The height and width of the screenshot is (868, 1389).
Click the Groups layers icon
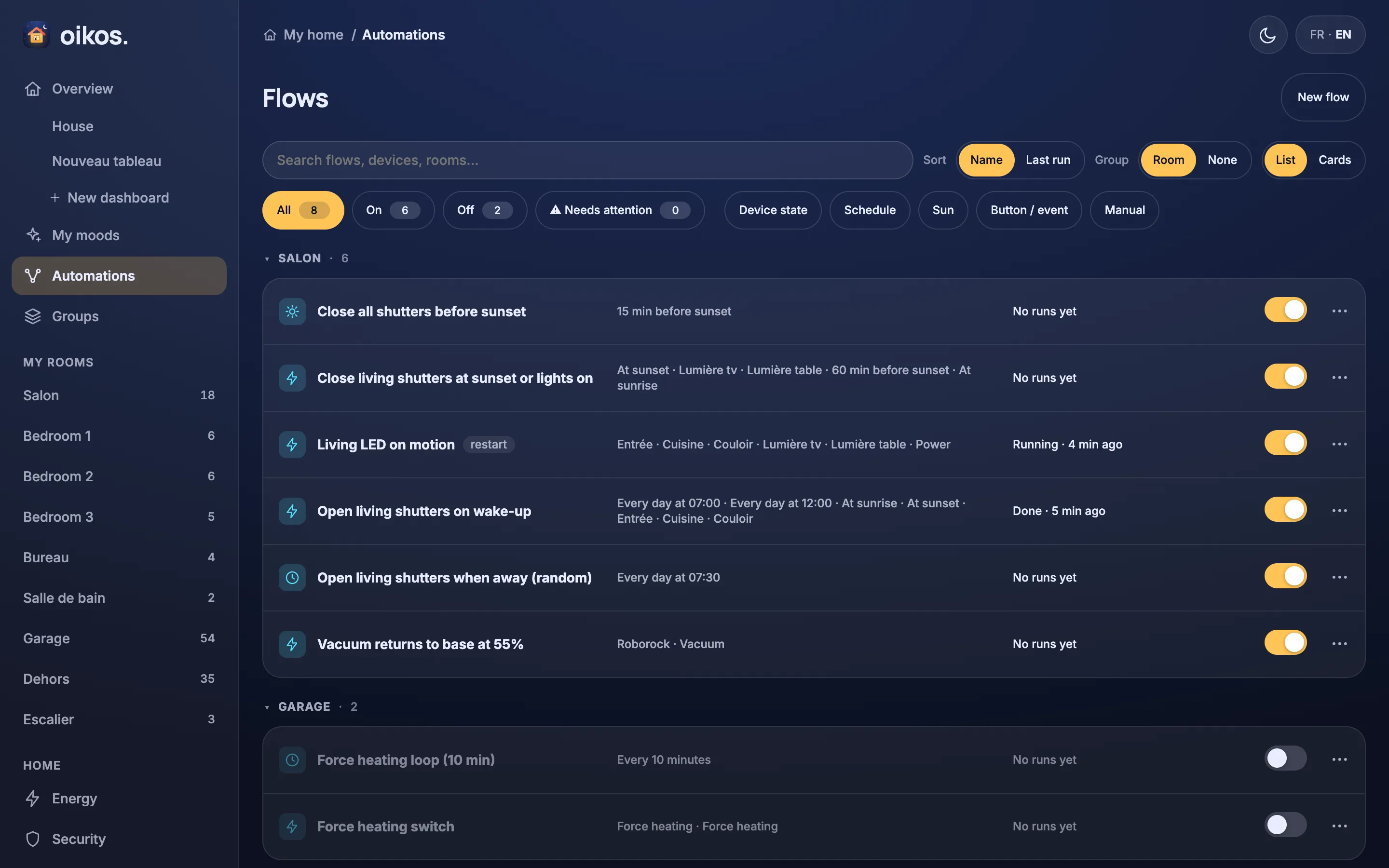33,316
